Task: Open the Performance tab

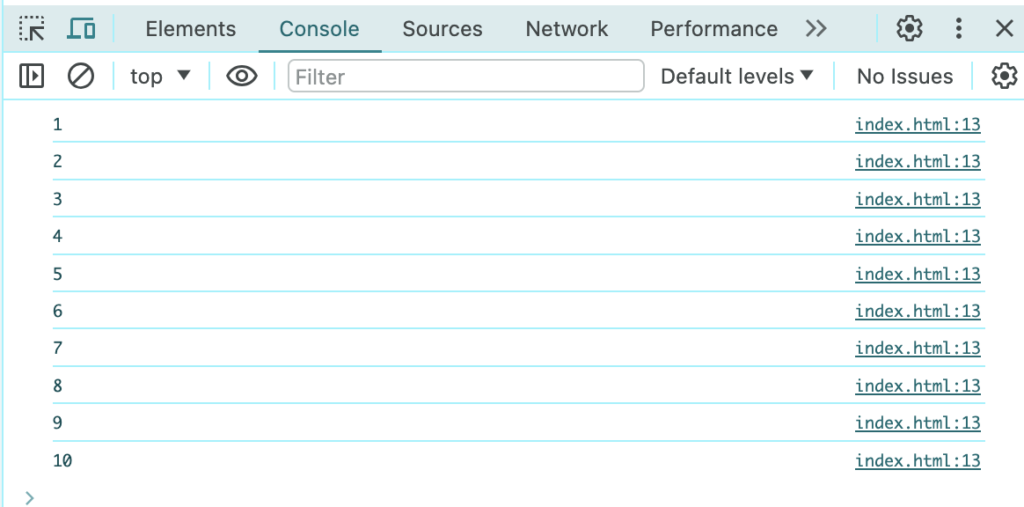Action: coord(714,29)
